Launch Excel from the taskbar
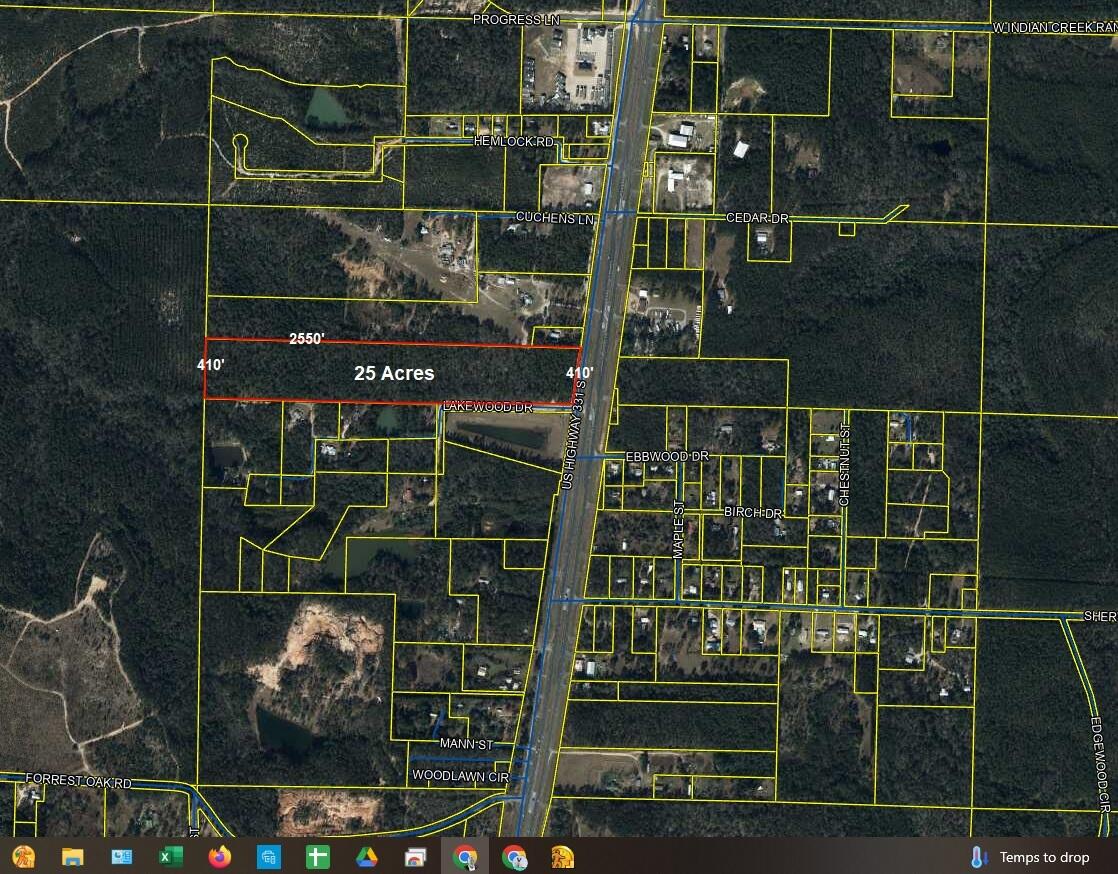The height and width of the screenshot is (874, 1118). click(171, 856)
